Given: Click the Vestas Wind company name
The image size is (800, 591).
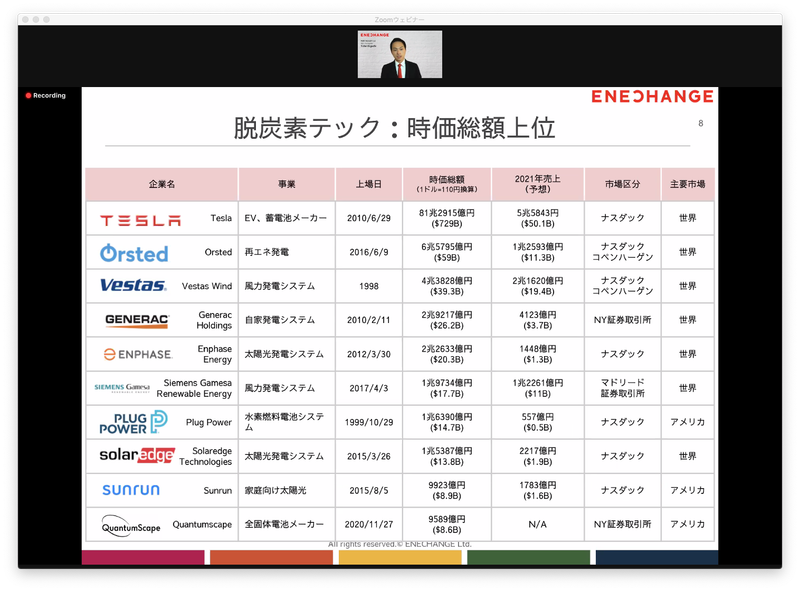Looking at the screenshot, I should click(x=207, y=286).
